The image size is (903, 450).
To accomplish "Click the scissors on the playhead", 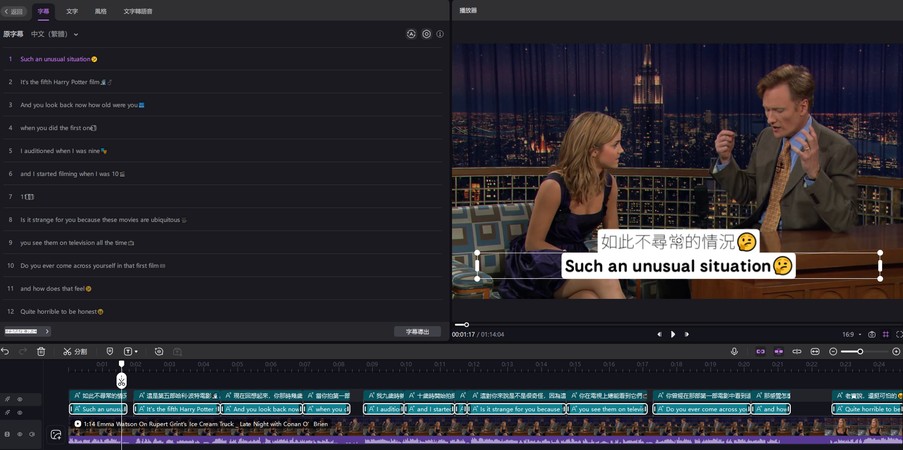I will click(122, 380).
